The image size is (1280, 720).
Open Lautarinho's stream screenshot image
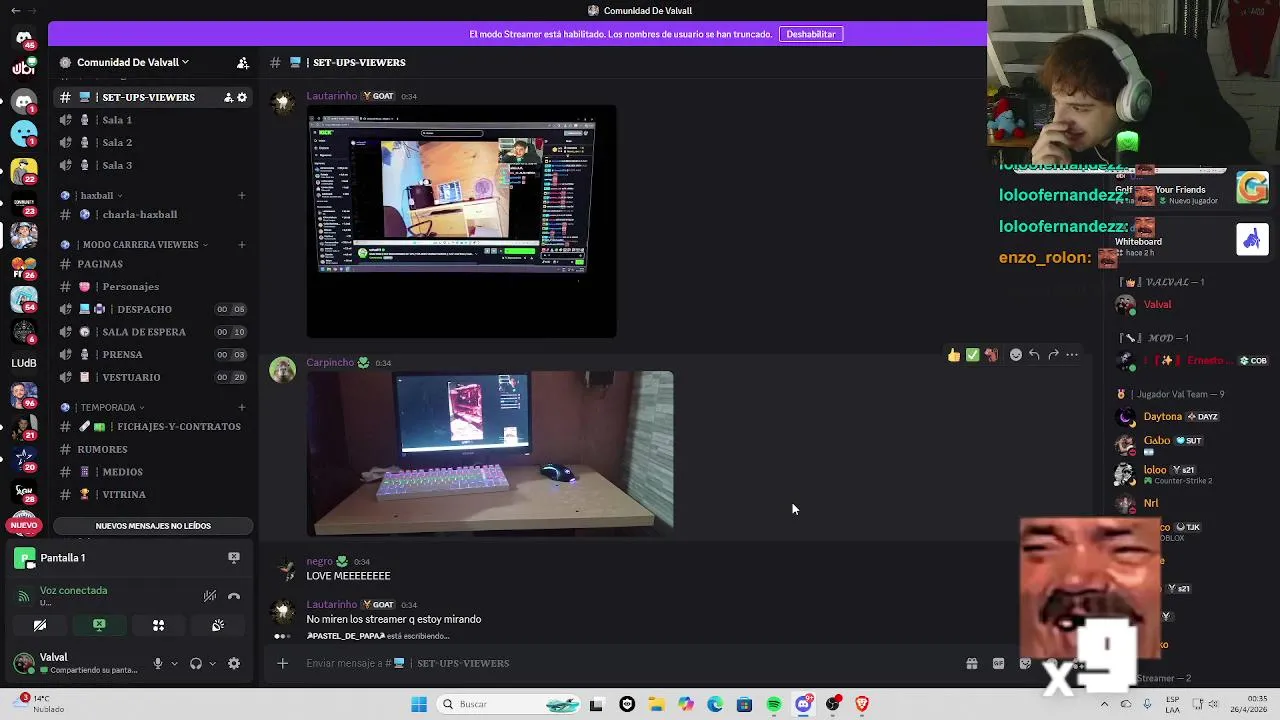click(x=461, y=221)
